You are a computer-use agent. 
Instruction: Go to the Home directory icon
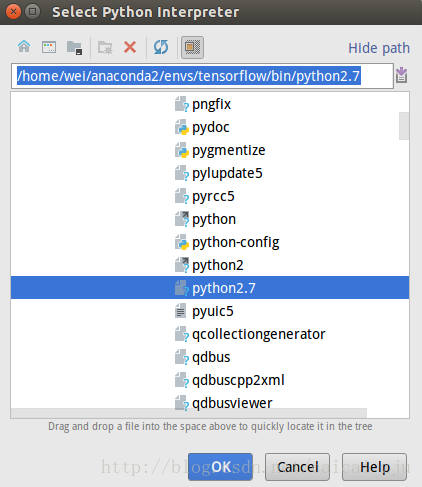(24, 47)
